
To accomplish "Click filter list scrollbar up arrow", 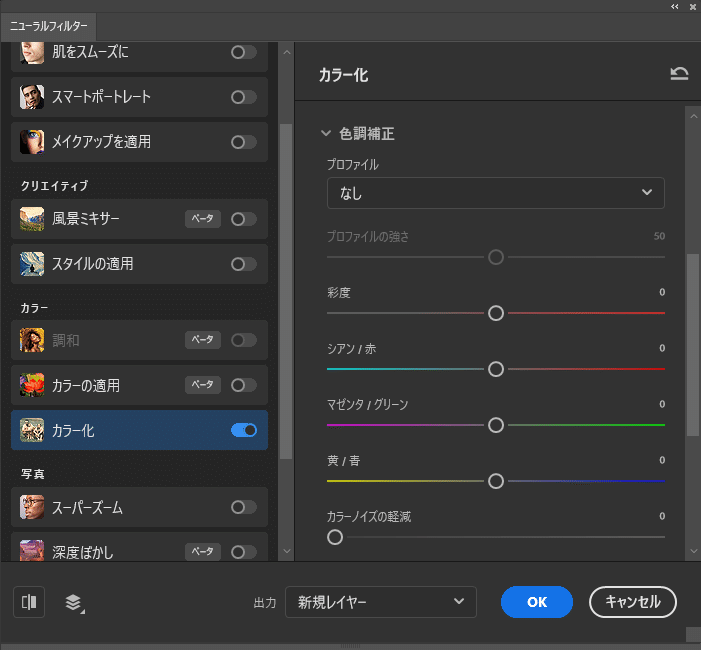I will [x=287, y=52].
